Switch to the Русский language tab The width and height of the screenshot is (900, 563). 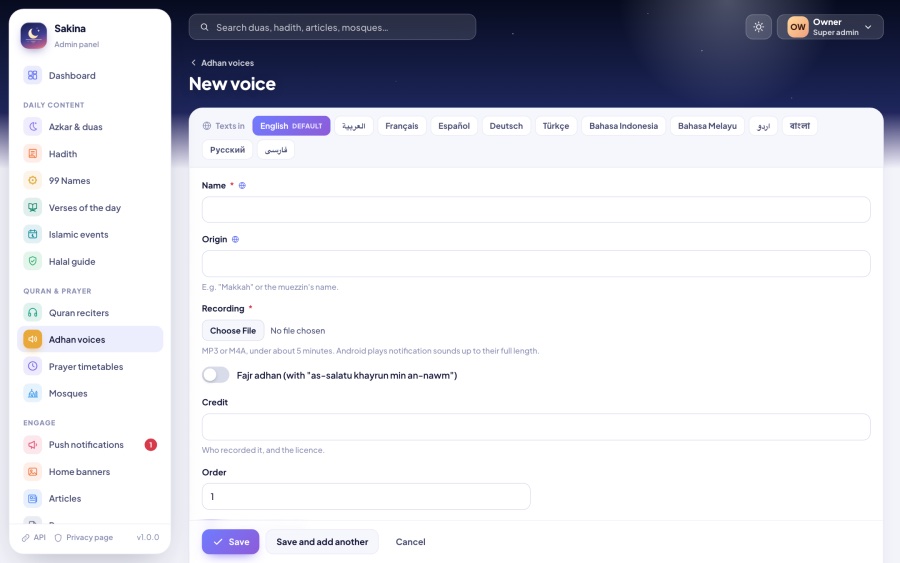[227, 150]
